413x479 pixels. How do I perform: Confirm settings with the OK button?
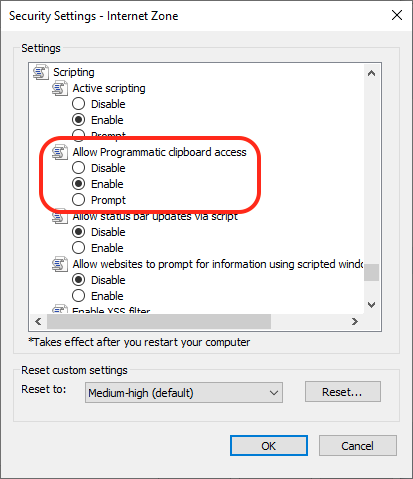pos(269,446)
